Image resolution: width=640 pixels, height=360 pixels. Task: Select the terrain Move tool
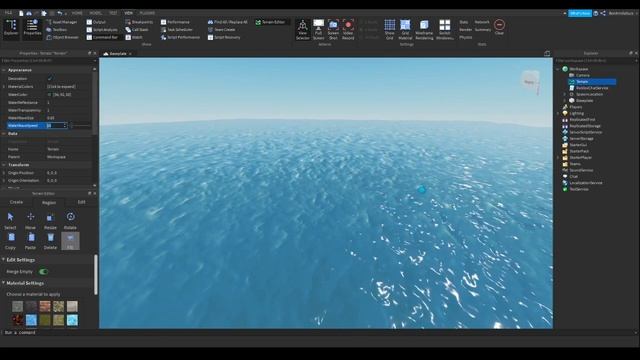pos(31,220)
